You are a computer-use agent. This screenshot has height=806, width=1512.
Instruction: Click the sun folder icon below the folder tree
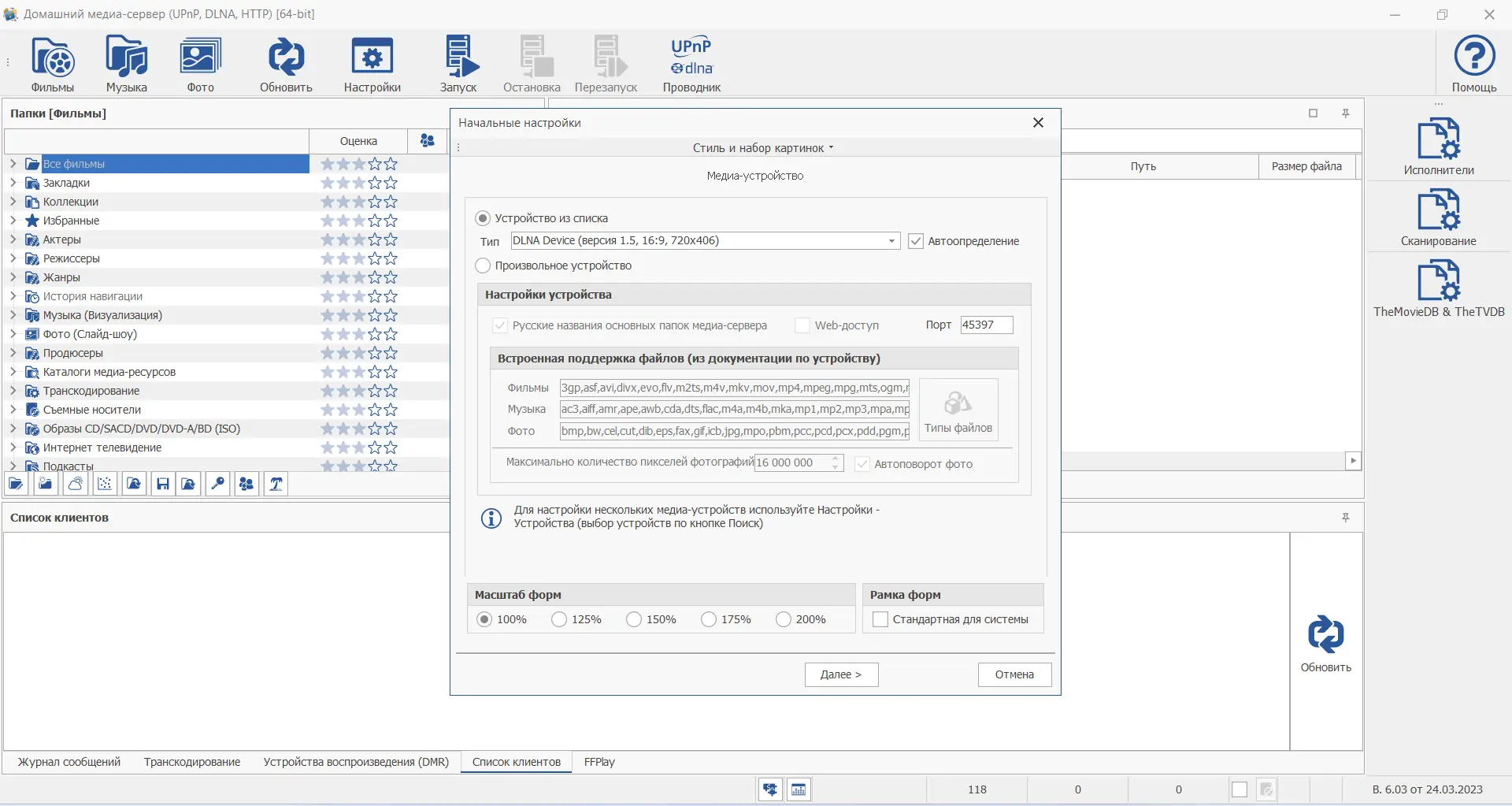46,484
